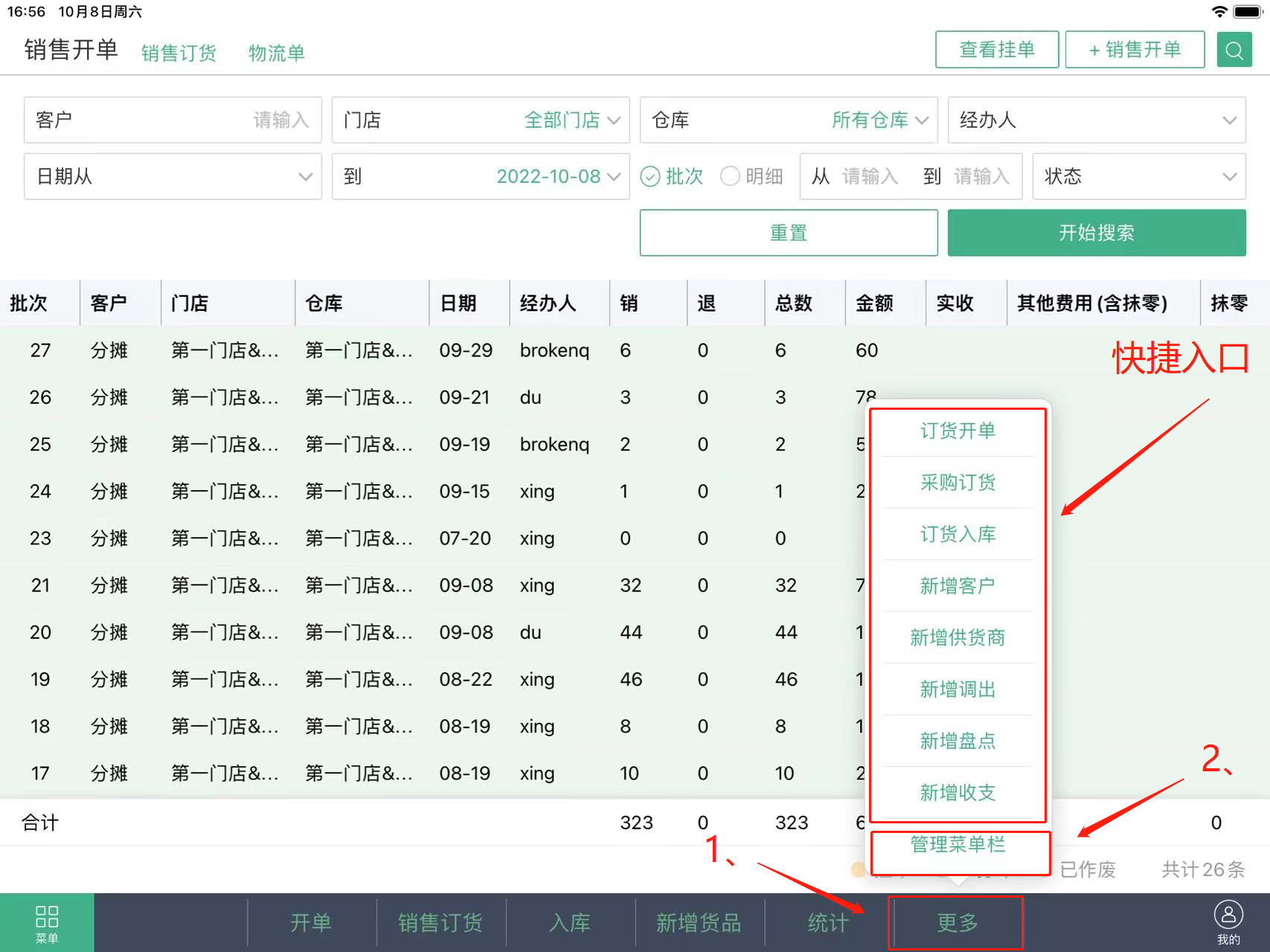Open the 菜单 grid icon

pyautogui.click(x=47, y=923)
